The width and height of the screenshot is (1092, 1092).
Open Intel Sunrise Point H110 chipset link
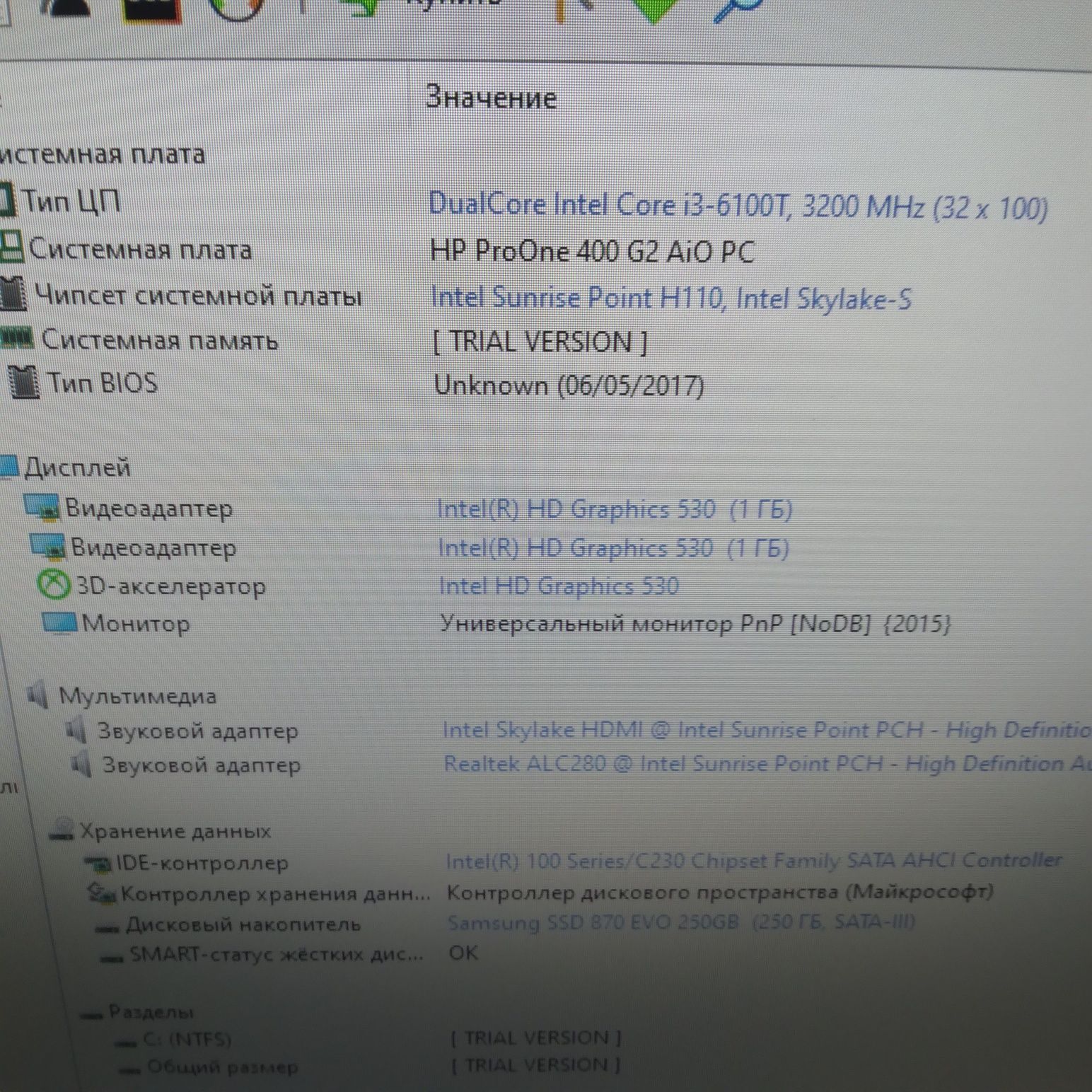[x=671, y=298]
